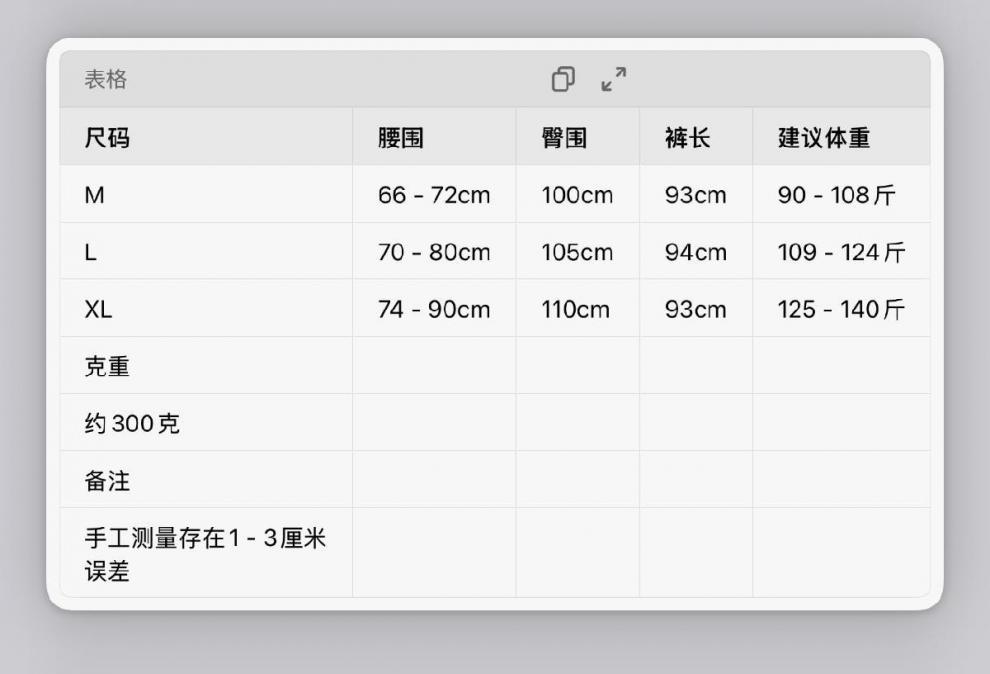Click the 备注 row cell

[x=107, y=481]
